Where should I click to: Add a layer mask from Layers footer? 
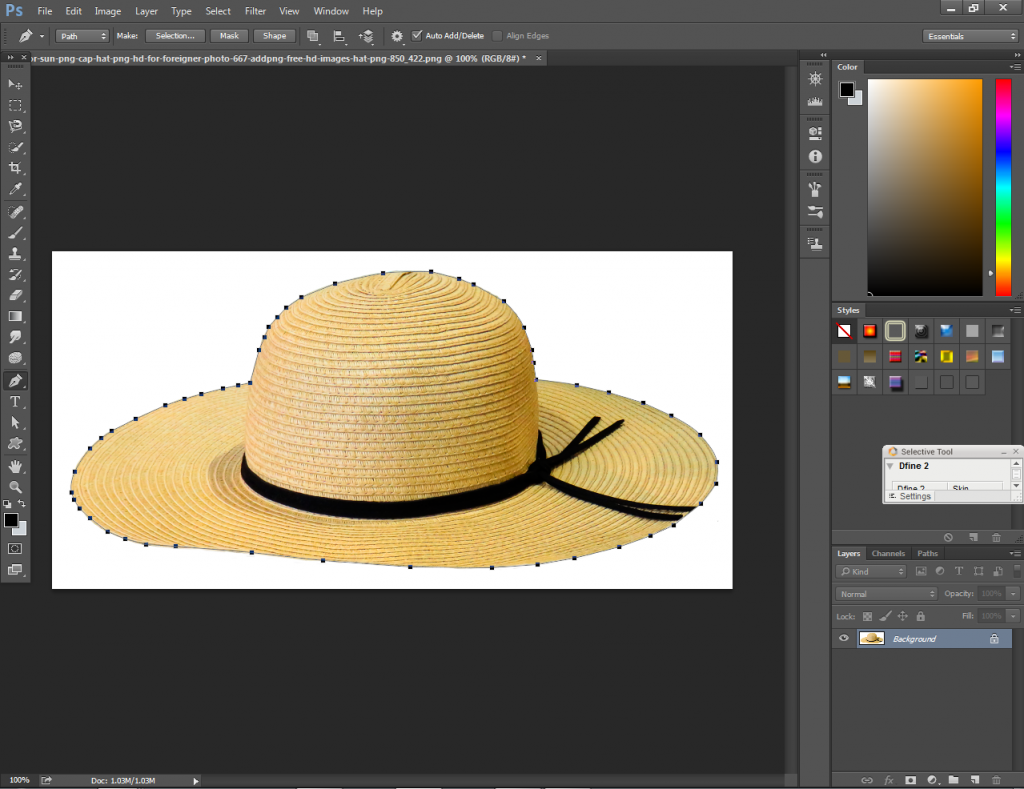point(910,780)
